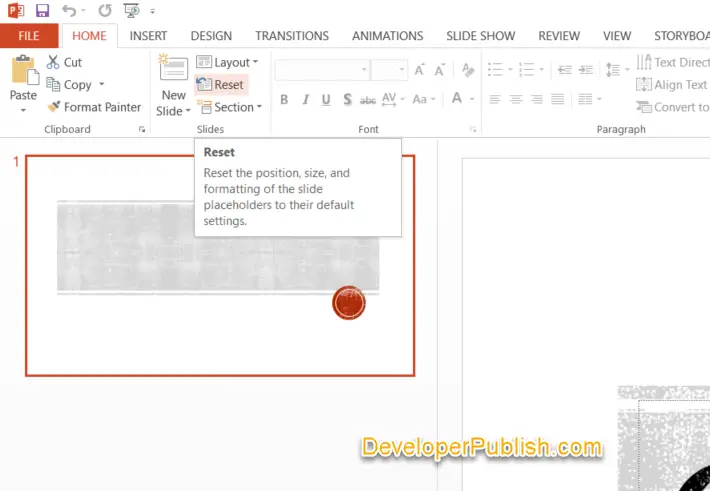710x491 pixels.
Task: Click the Repeat/Redo icon
Action: tap(105, 10)
